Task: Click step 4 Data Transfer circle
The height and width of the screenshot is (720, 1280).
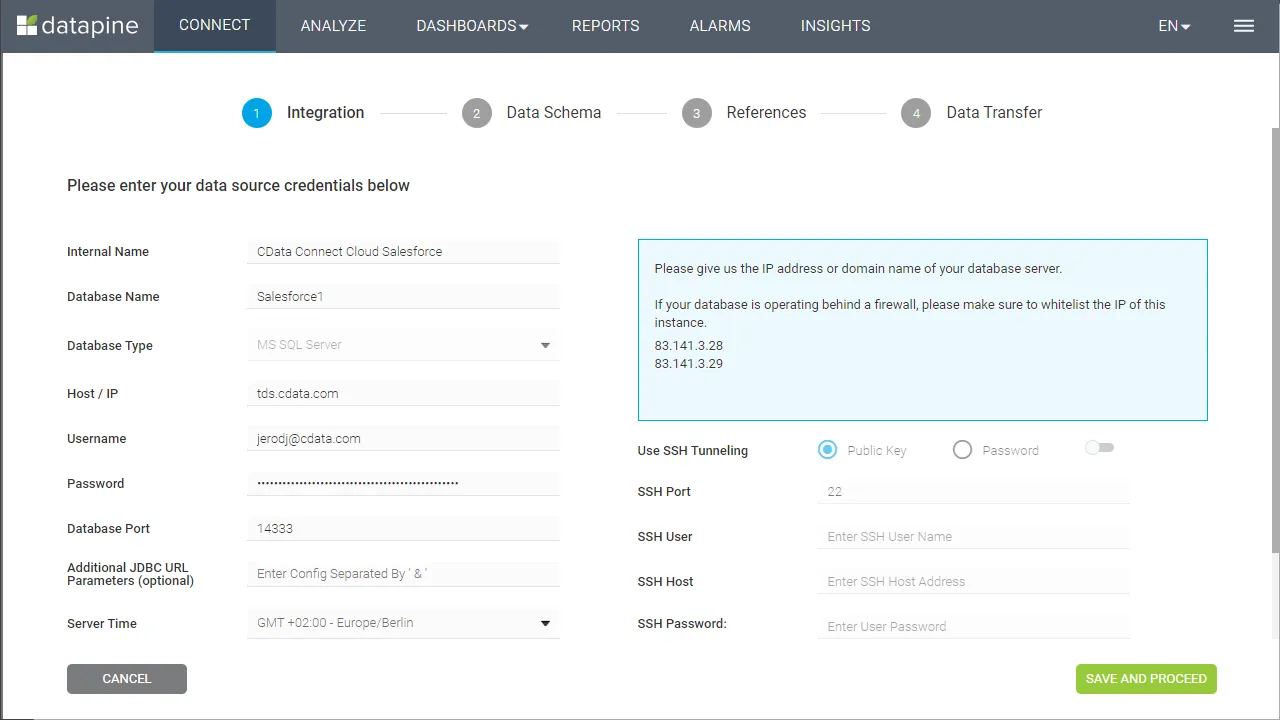Action: [x=915, y=113]
